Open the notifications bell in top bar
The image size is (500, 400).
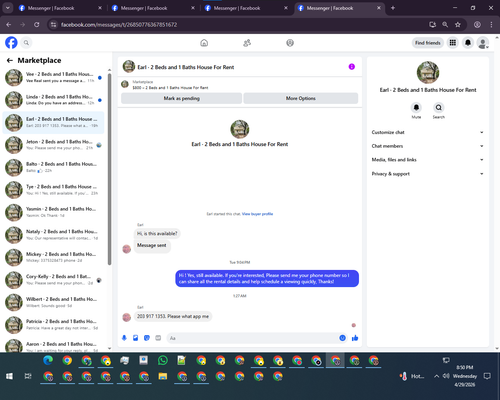click(468, 43)
